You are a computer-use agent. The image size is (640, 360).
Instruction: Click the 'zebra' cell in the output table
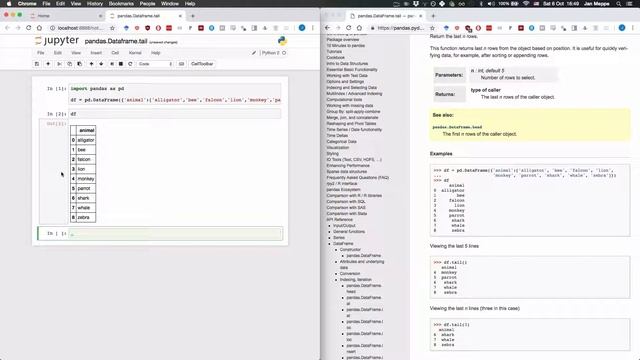(x=86, y=218)
